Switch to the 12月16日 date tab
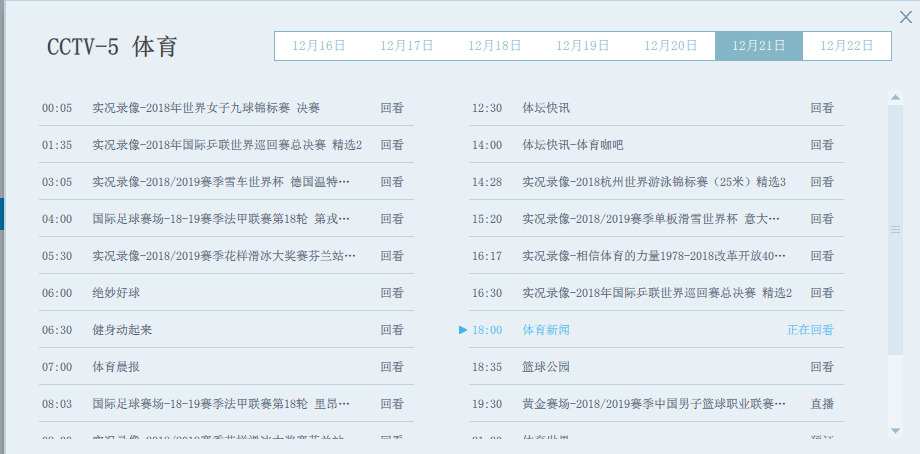Screen dimensions: 920x454 click(x=318, y=46)
